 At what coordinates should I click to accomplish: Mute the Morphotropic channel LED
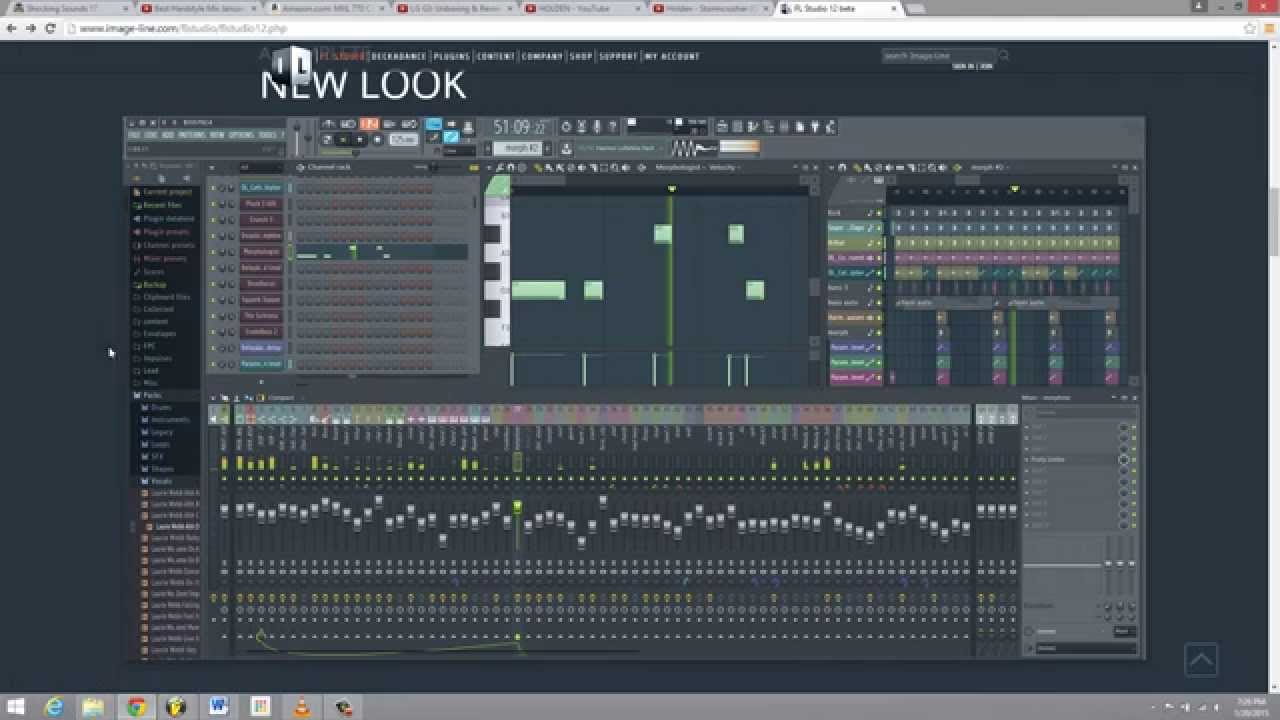click(x=212, y=252)
